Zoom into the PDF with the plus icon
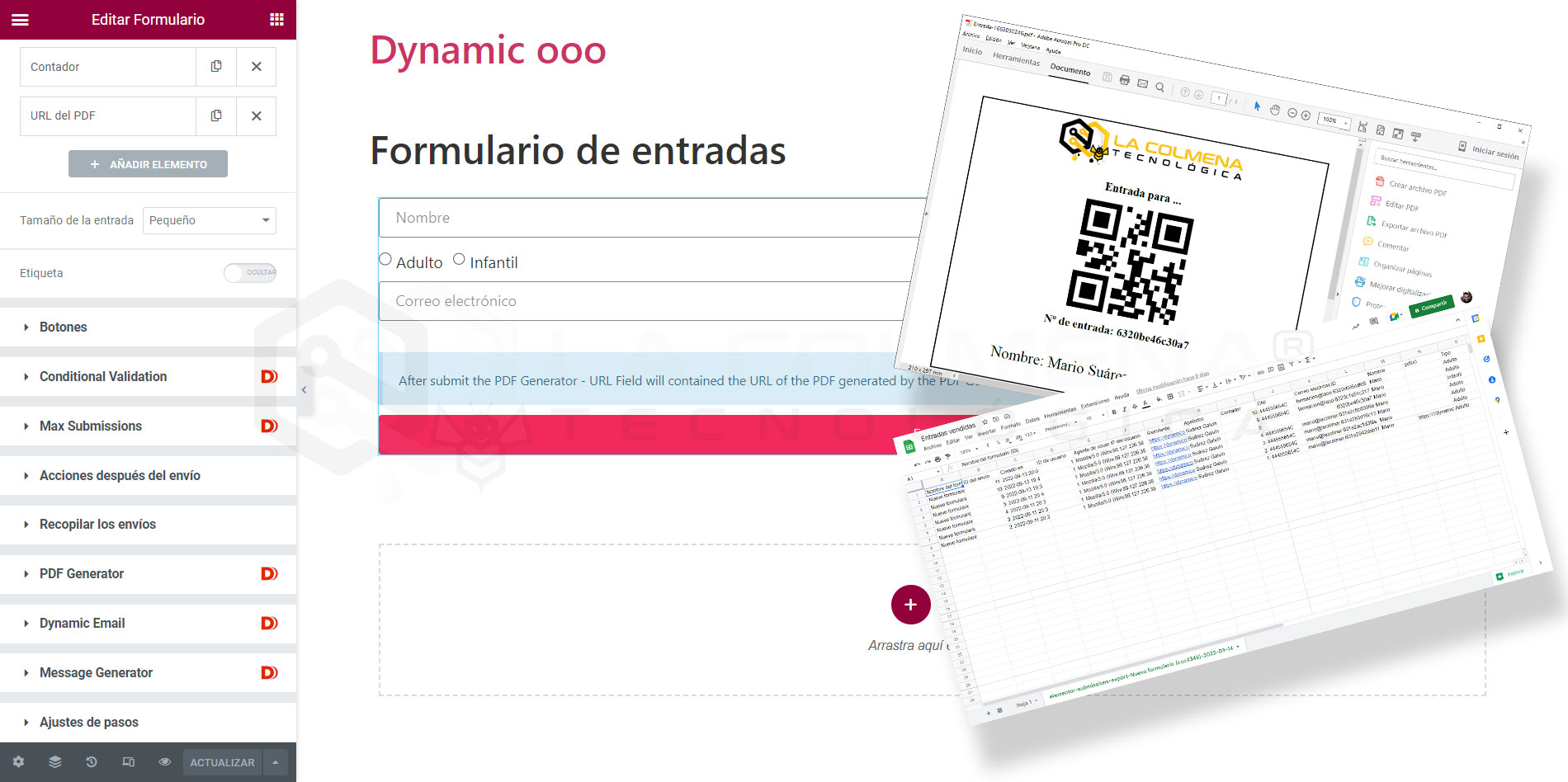This screenshot has width=1568, height=782. pyautogui.click(x=1306, y=115)
